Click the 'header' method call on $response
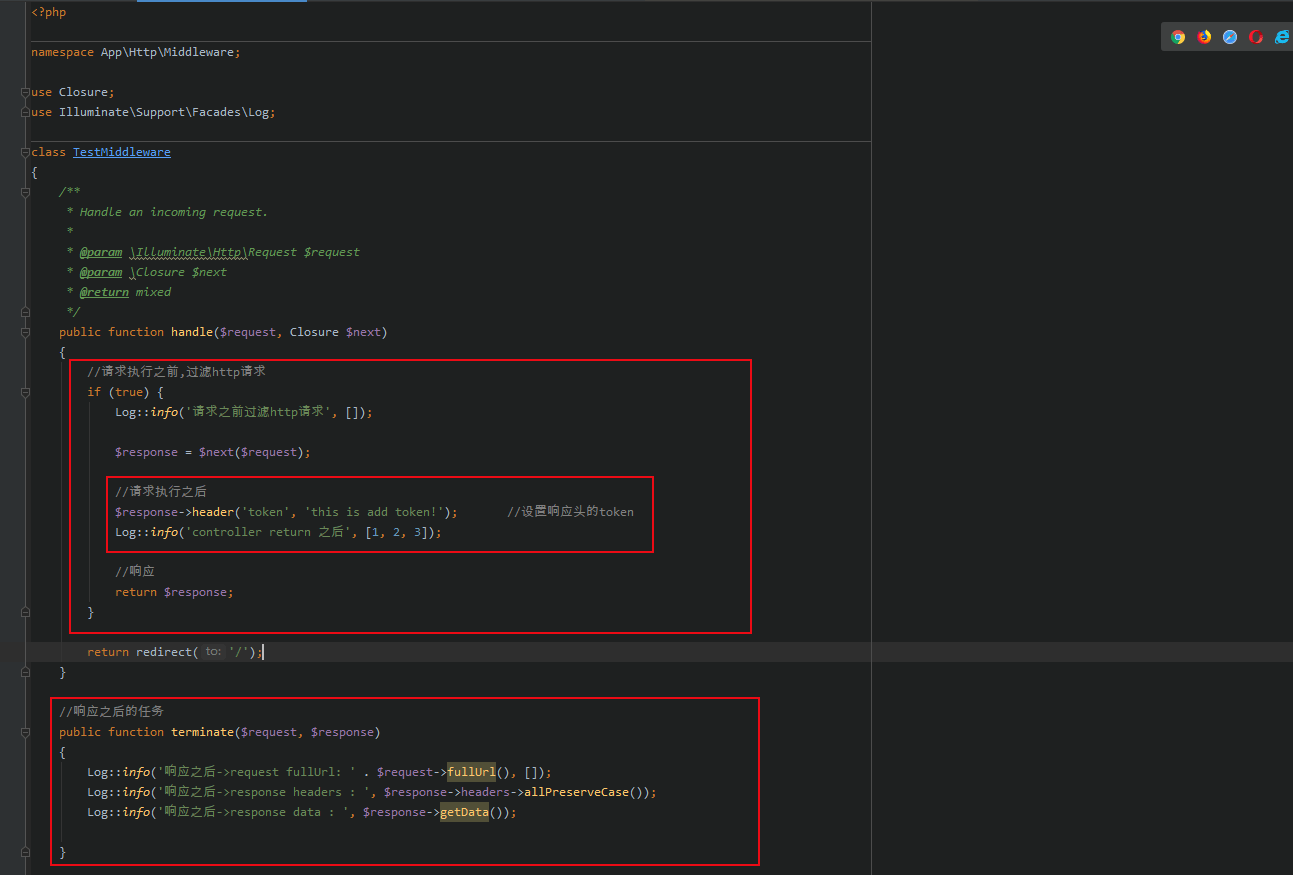The height and width of the screenshot is (875, 1293). pos(213,512)
